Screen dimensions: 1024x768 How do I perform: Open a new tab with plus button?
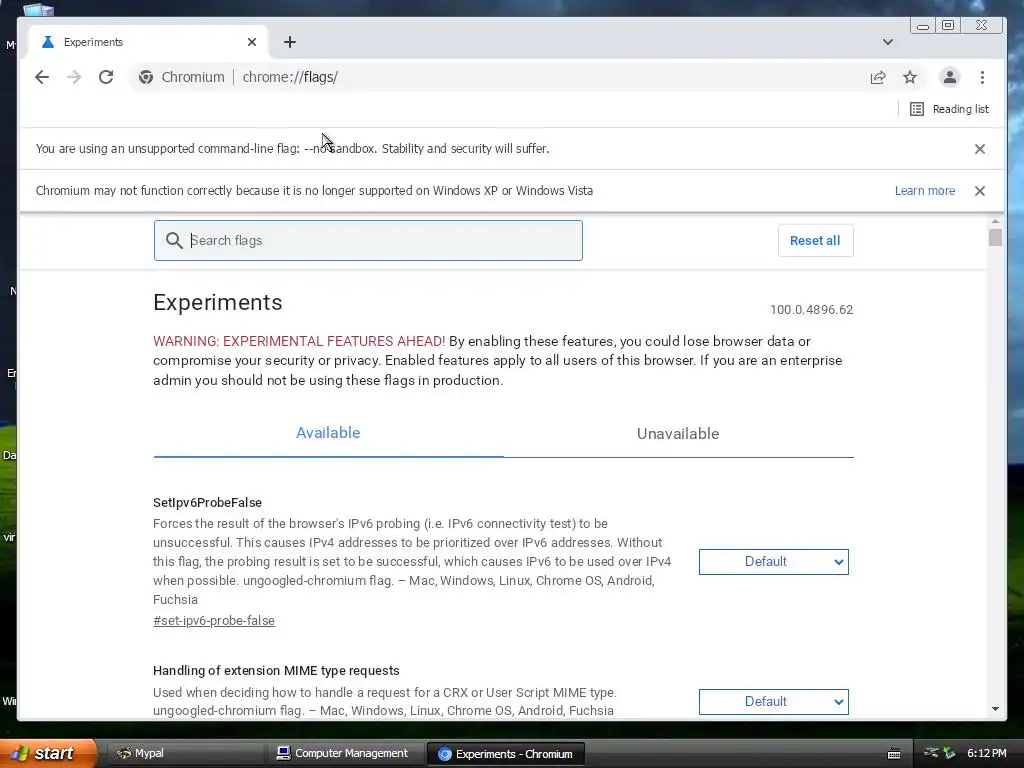click(x=290, y=42)
